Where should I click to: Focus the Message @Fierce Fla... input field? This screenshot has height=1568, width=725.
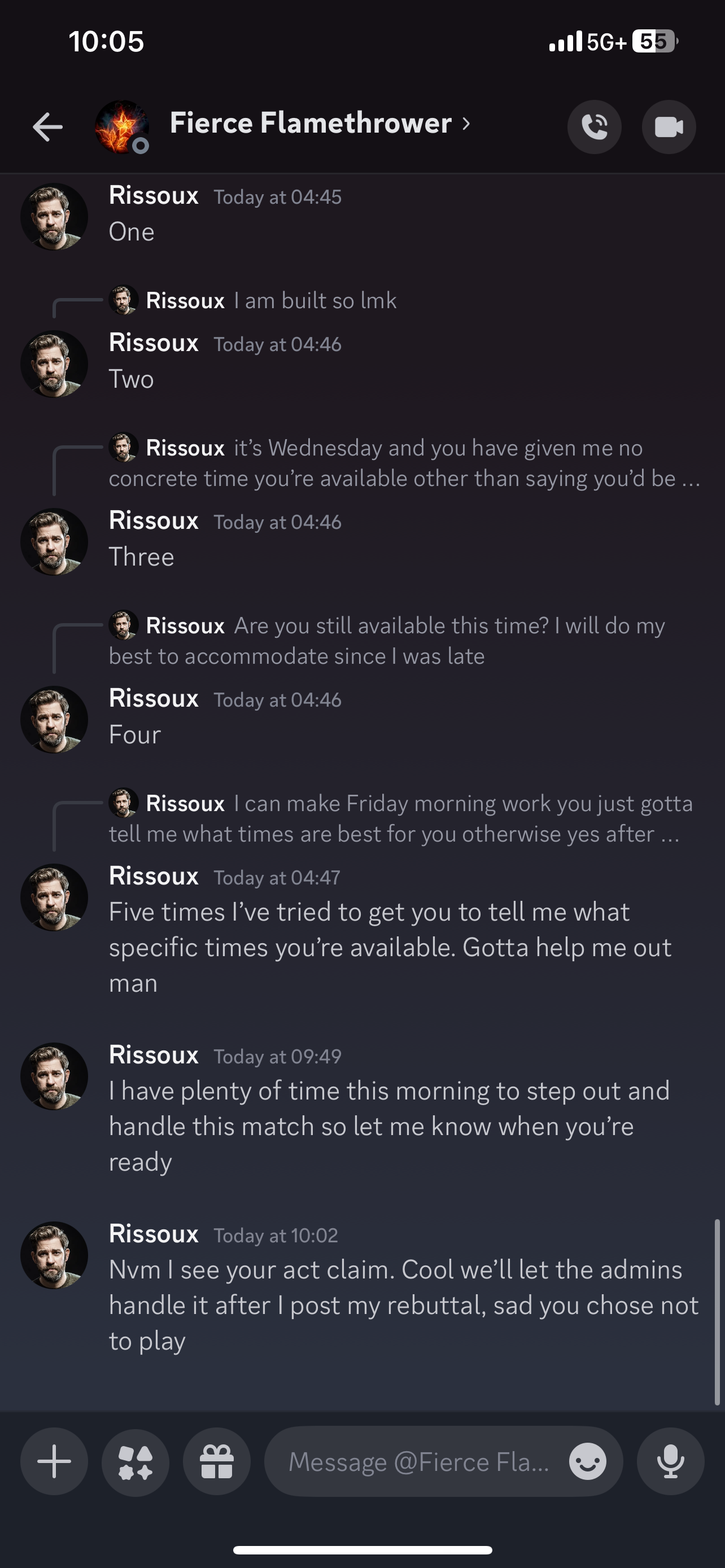pyautogui.click(x=420, y=1461)
